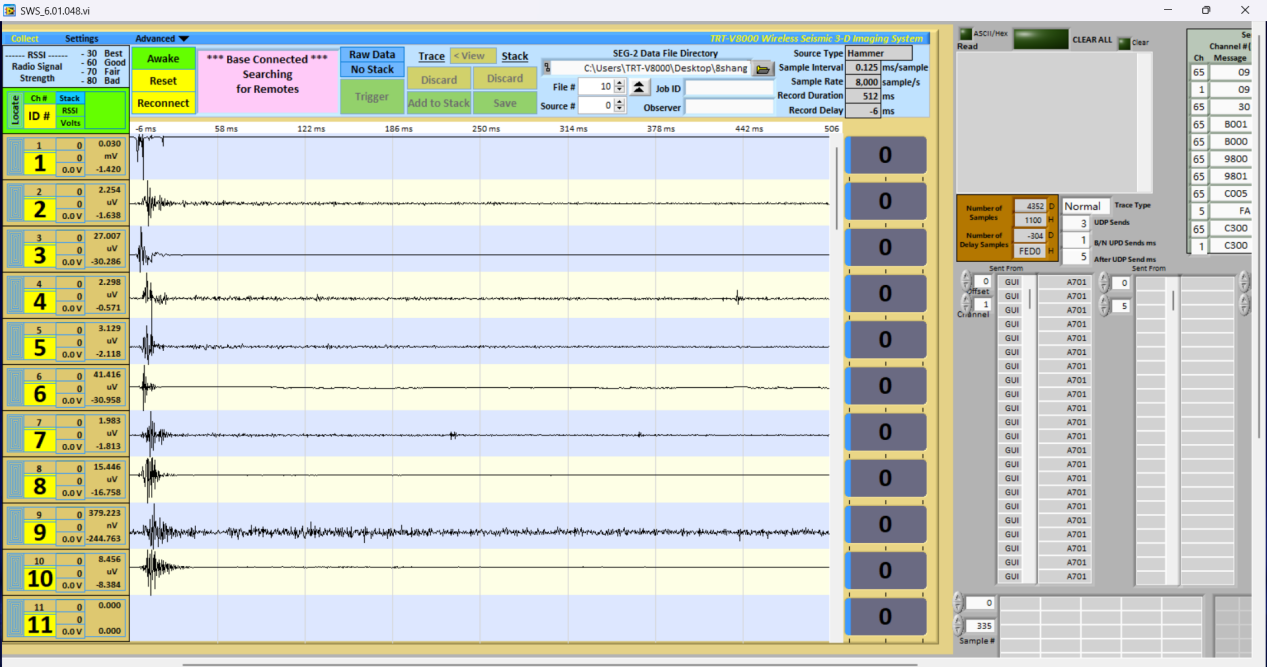Click the Locate label in the green legend

14,110
